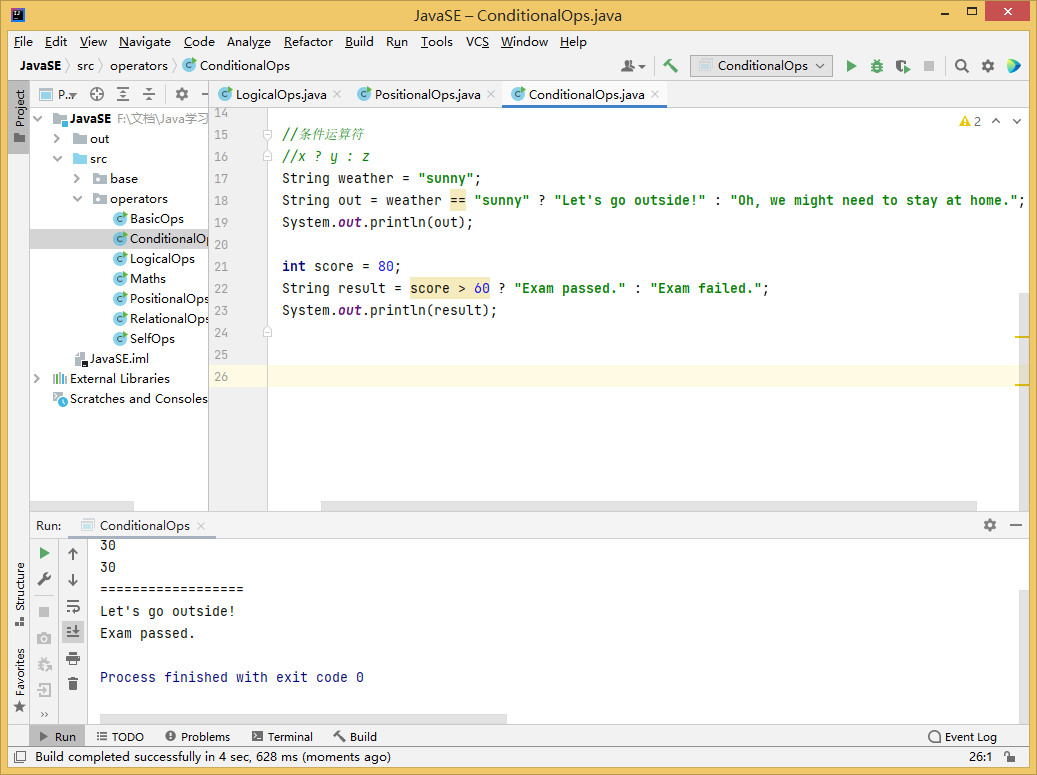This screenshot has height=775, width=1037.
Task: Build the project using the hammer icon
Action: tap(671, 66)
